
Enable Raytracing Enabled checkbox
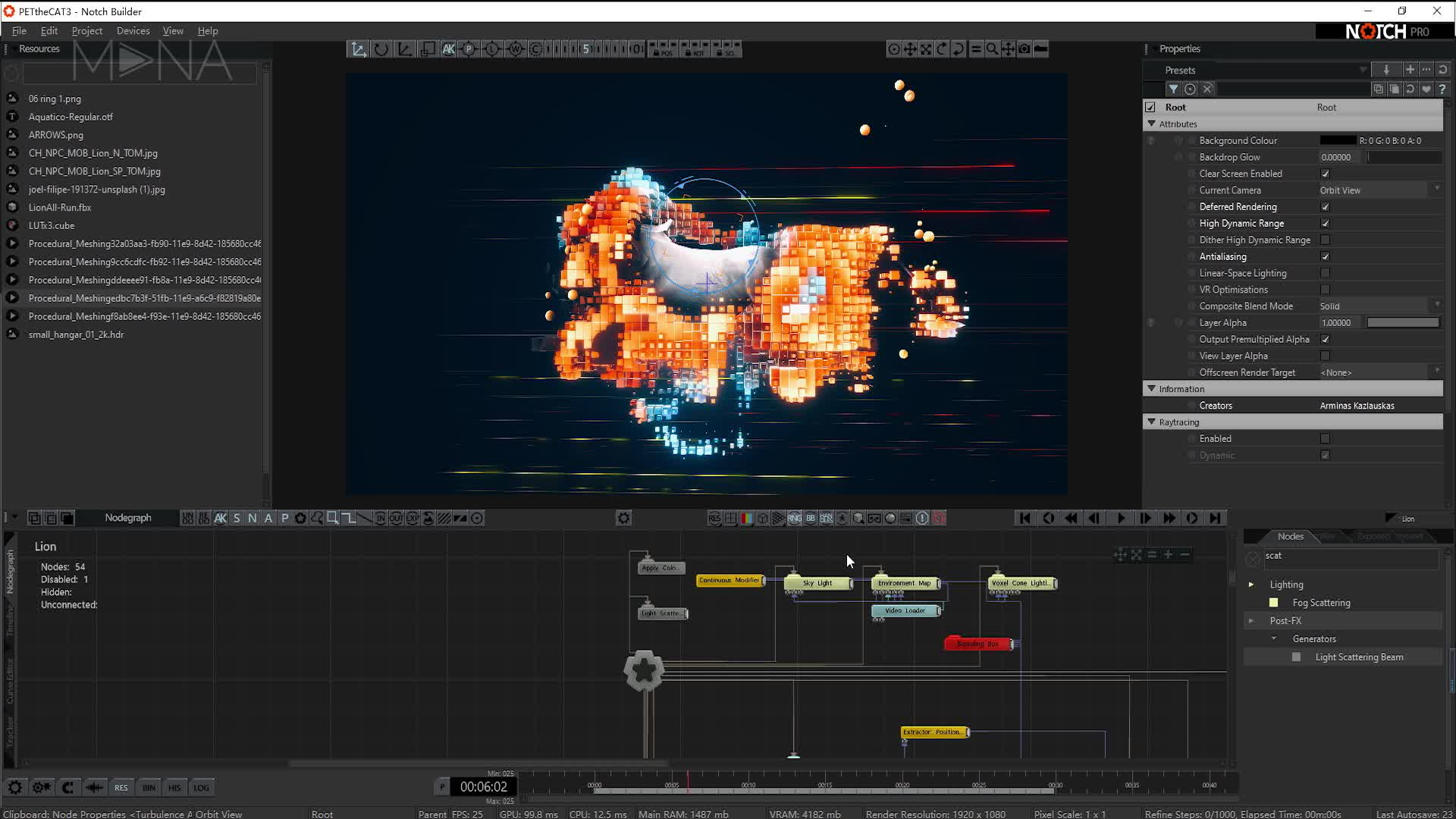(1325, 438)
